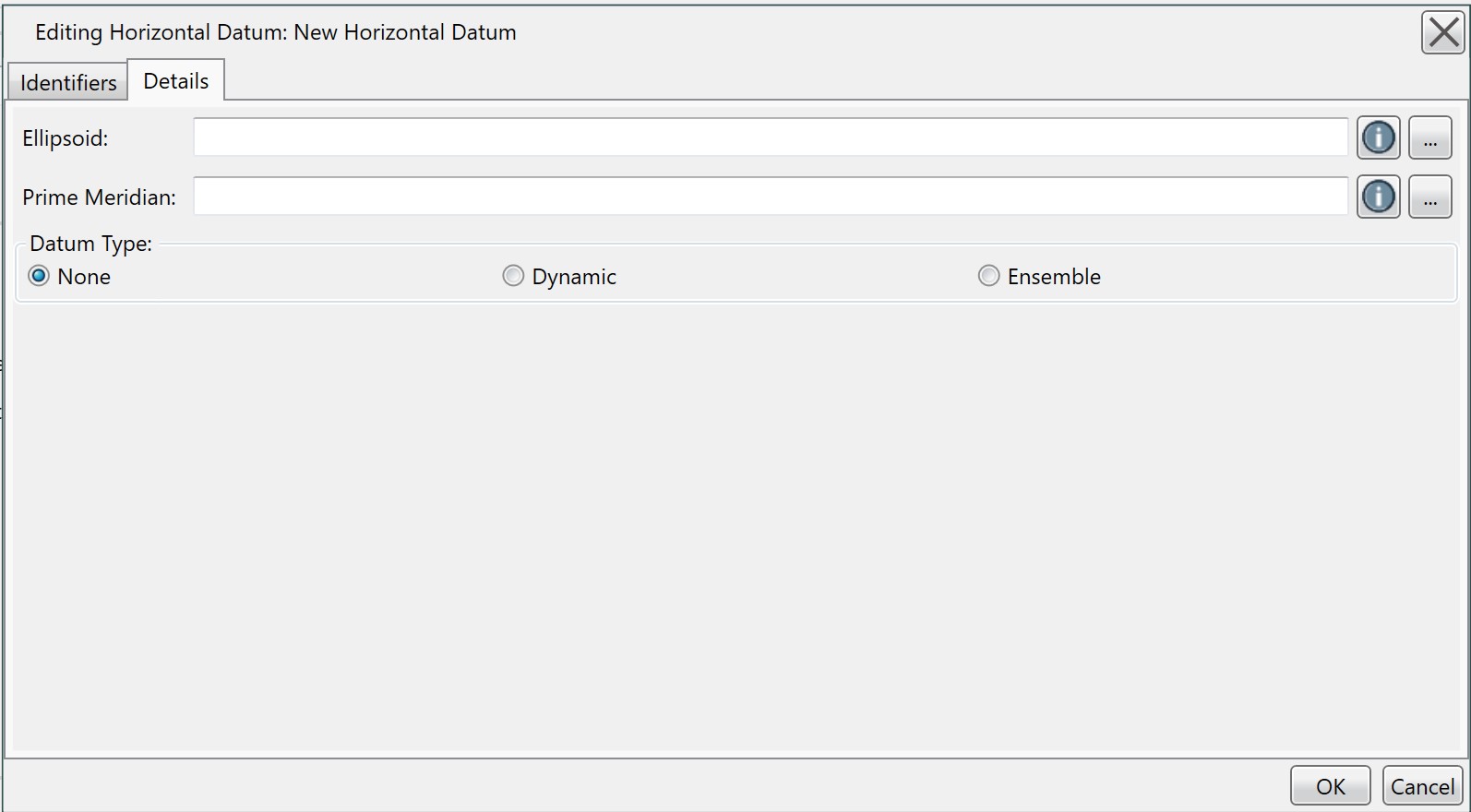
Task: Open info for the Ellipsoid field
Action: pyautogui.click(x=1378, y=138)
